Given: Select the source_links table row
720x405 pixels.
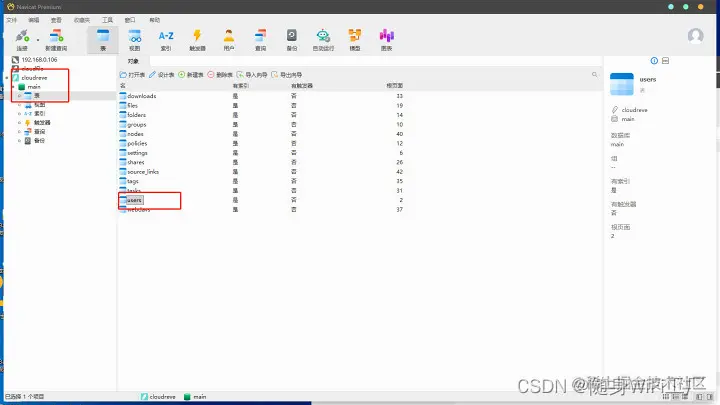Looking at the screenshot, I should coord(261,172).
